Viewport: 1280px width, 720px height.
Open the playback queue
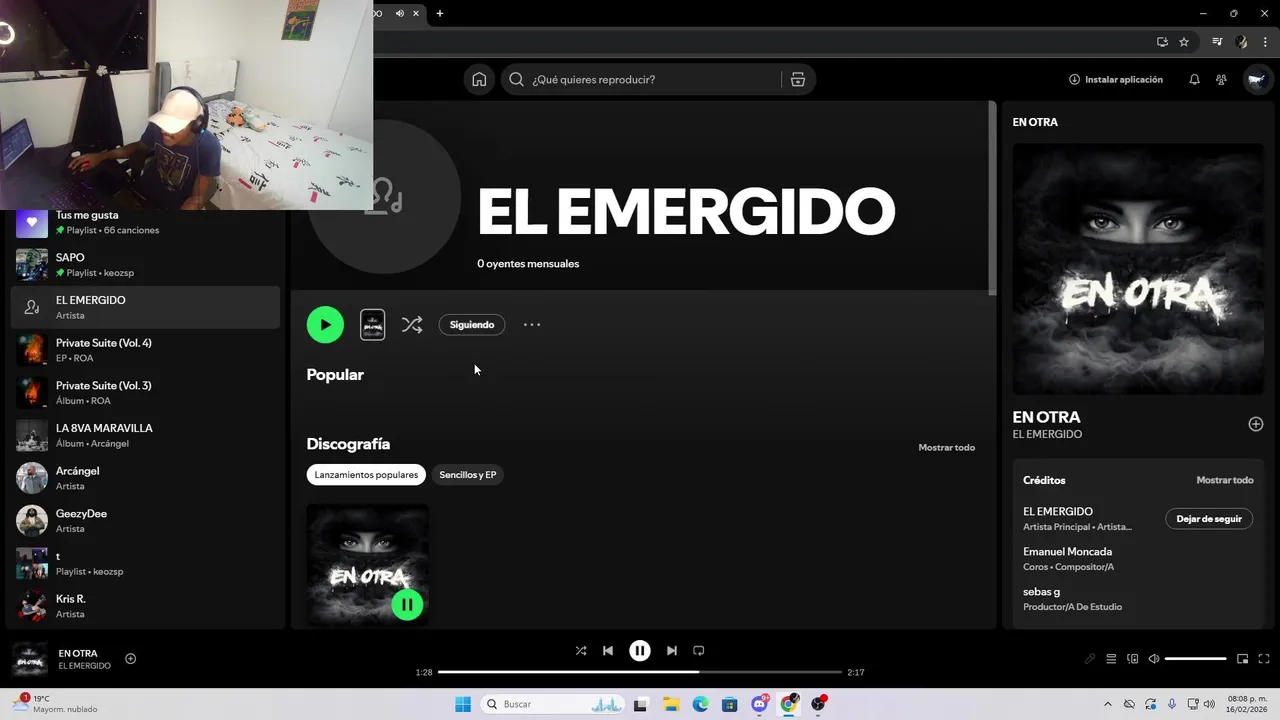point(1111,659)
